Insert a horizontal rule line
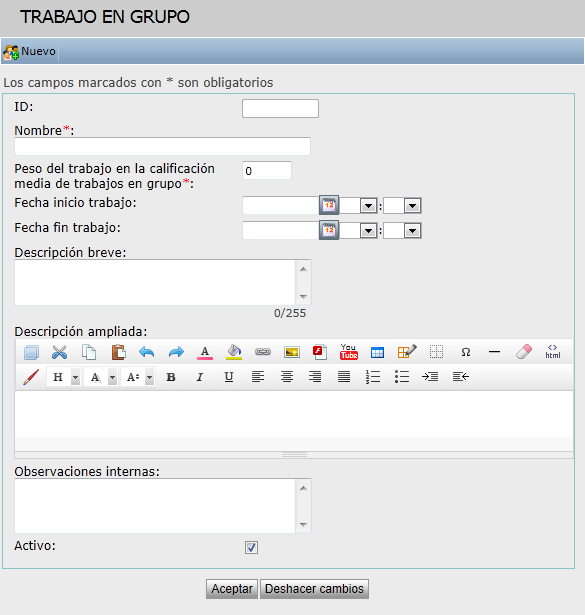 [494, 352]
